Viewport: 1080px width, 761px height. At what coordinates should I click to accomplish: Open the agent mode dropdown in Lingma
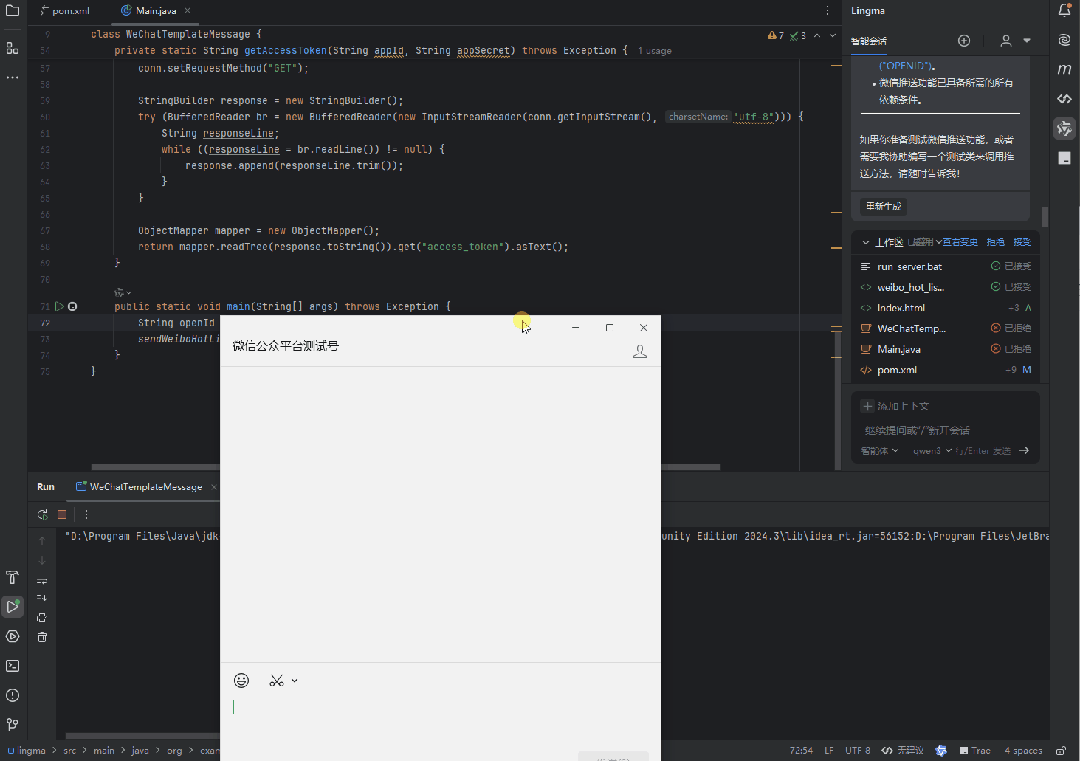click(879, 450)
